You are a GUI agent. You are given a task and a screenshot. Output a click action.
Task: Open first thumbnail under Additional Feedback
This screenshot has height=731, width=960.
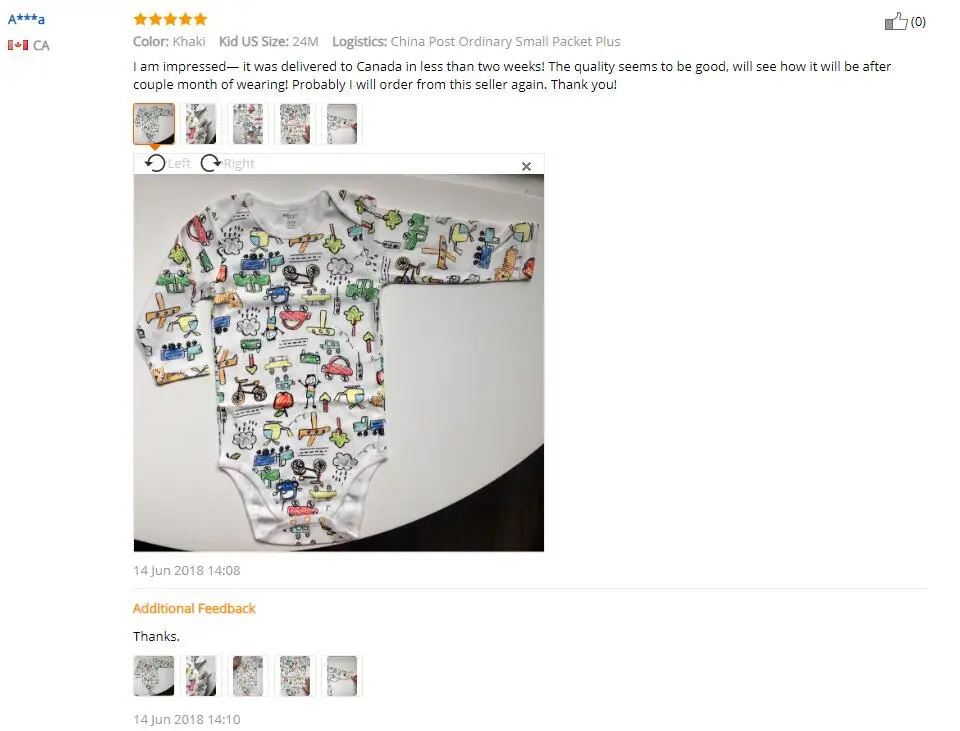coord(154,676)
